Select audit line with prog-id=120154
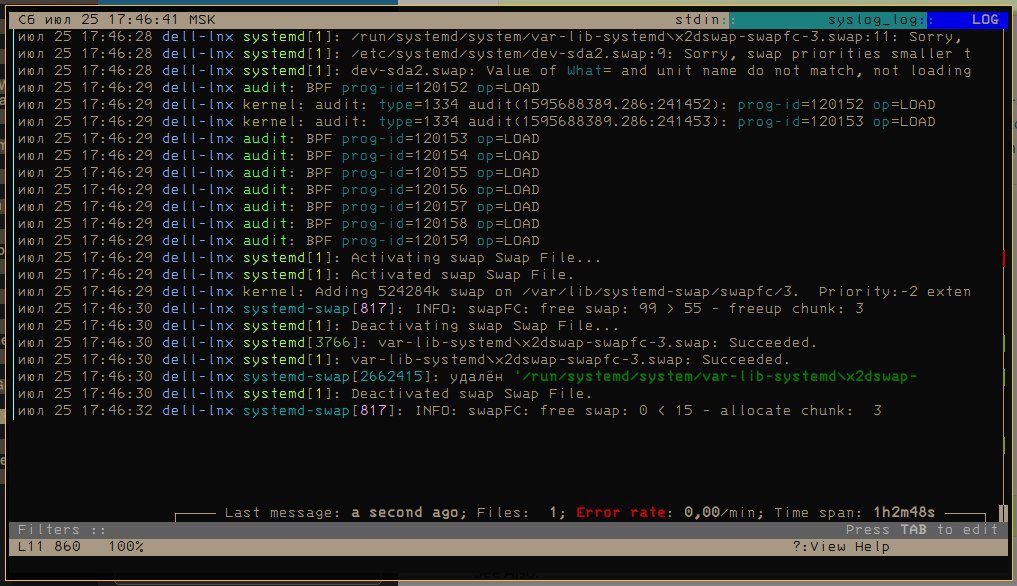The image size is (1017, 586). pos(279,155)
